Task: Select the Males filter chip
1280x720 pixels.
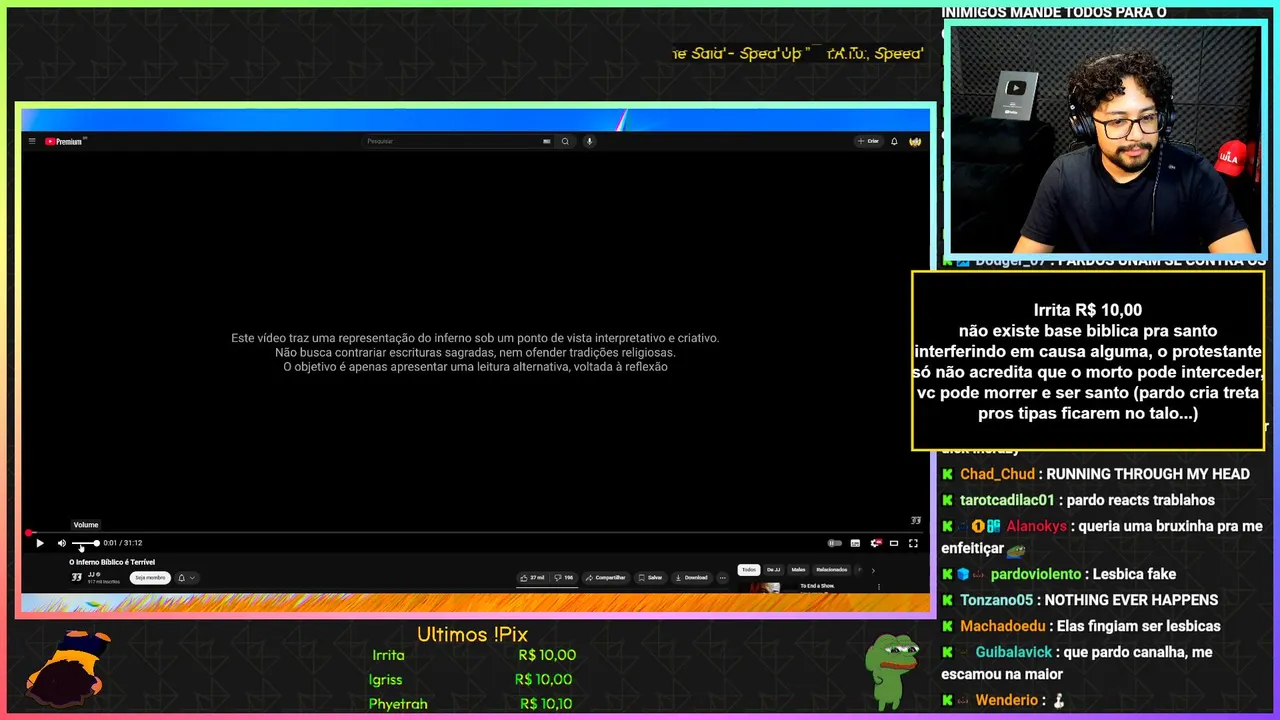Action: (x=798, y=569)
